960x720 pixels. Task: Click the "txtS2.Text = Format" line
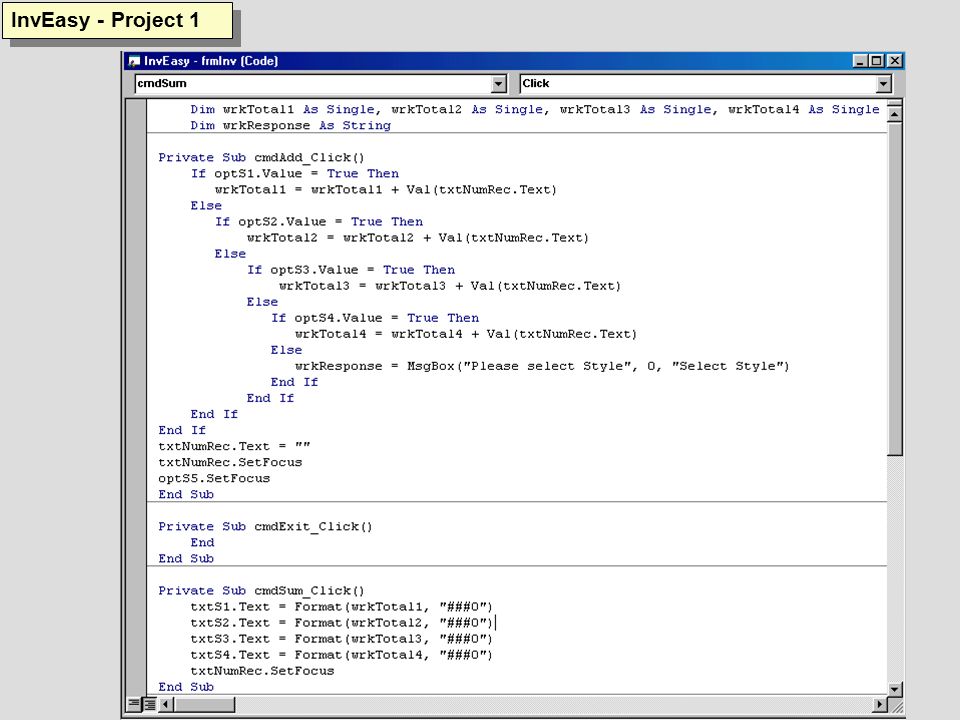pyautogui.click(x=342, y=623)
